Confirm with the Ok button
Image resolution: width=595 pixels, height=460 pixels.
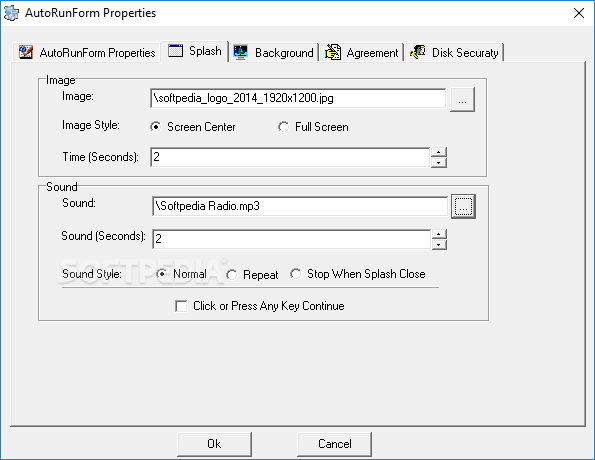point(214,444)
